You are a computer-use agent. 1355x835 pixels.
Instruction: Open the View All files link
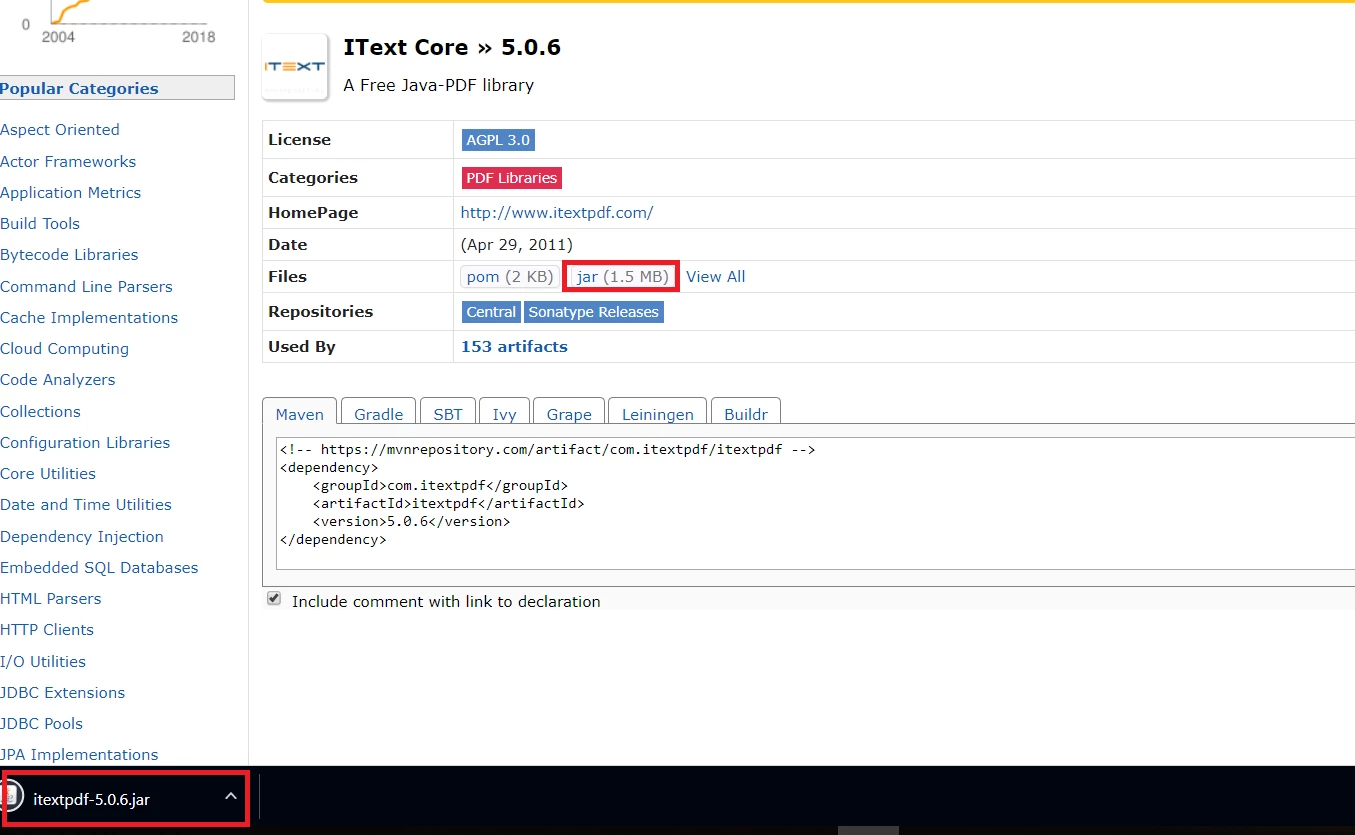pyautogui.click(x=716, y=277)
